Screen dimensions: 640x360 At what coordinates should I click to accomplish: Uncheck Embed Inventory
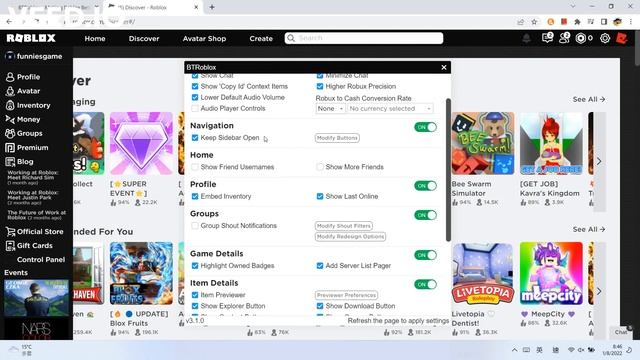coord(195,196)
